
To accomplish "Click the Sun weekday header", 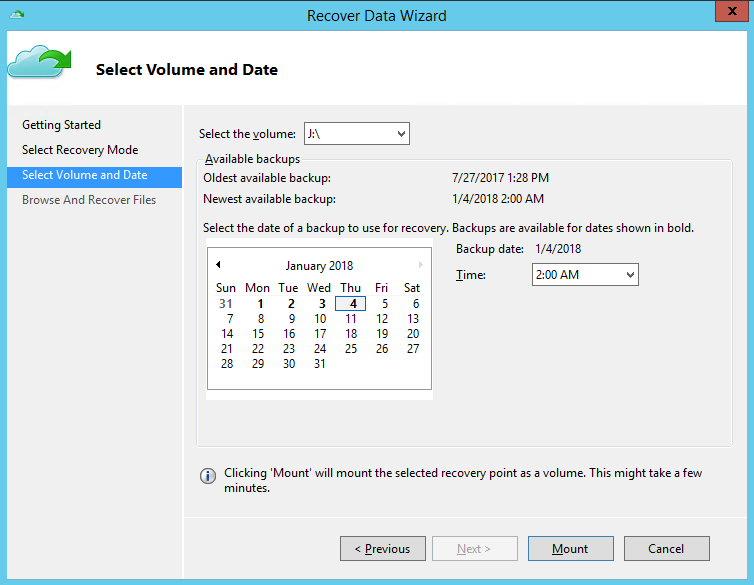I will click(226, 288).
